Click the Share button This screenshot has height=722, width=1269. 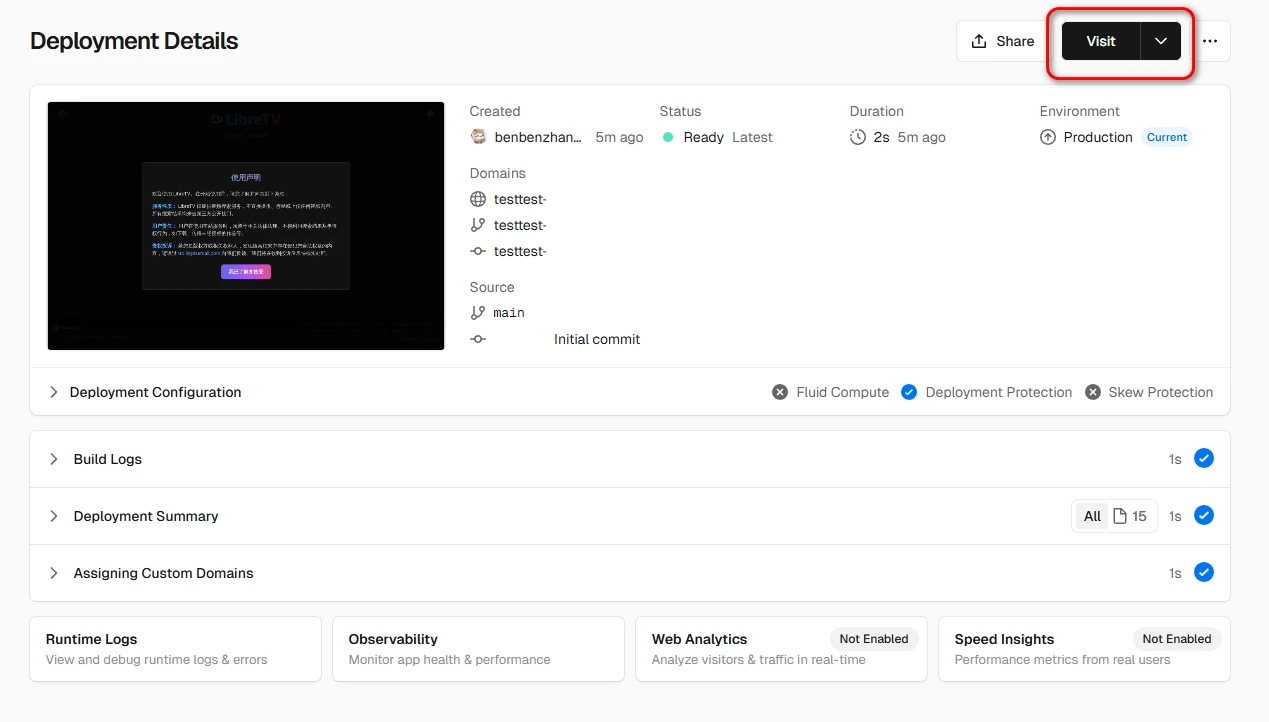click(1002, 41)
